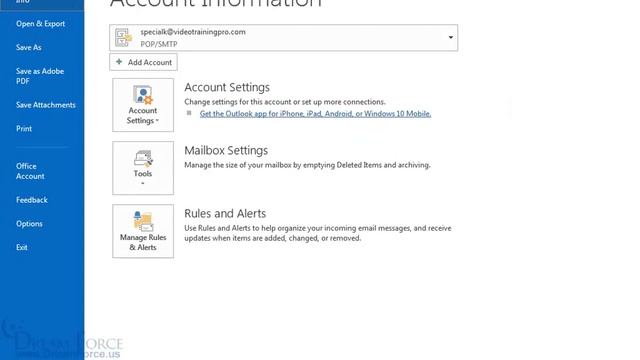Click the POP/SMTP account icon
The image size is (640, 360).
pyautogui.click(x=123, y=38)
